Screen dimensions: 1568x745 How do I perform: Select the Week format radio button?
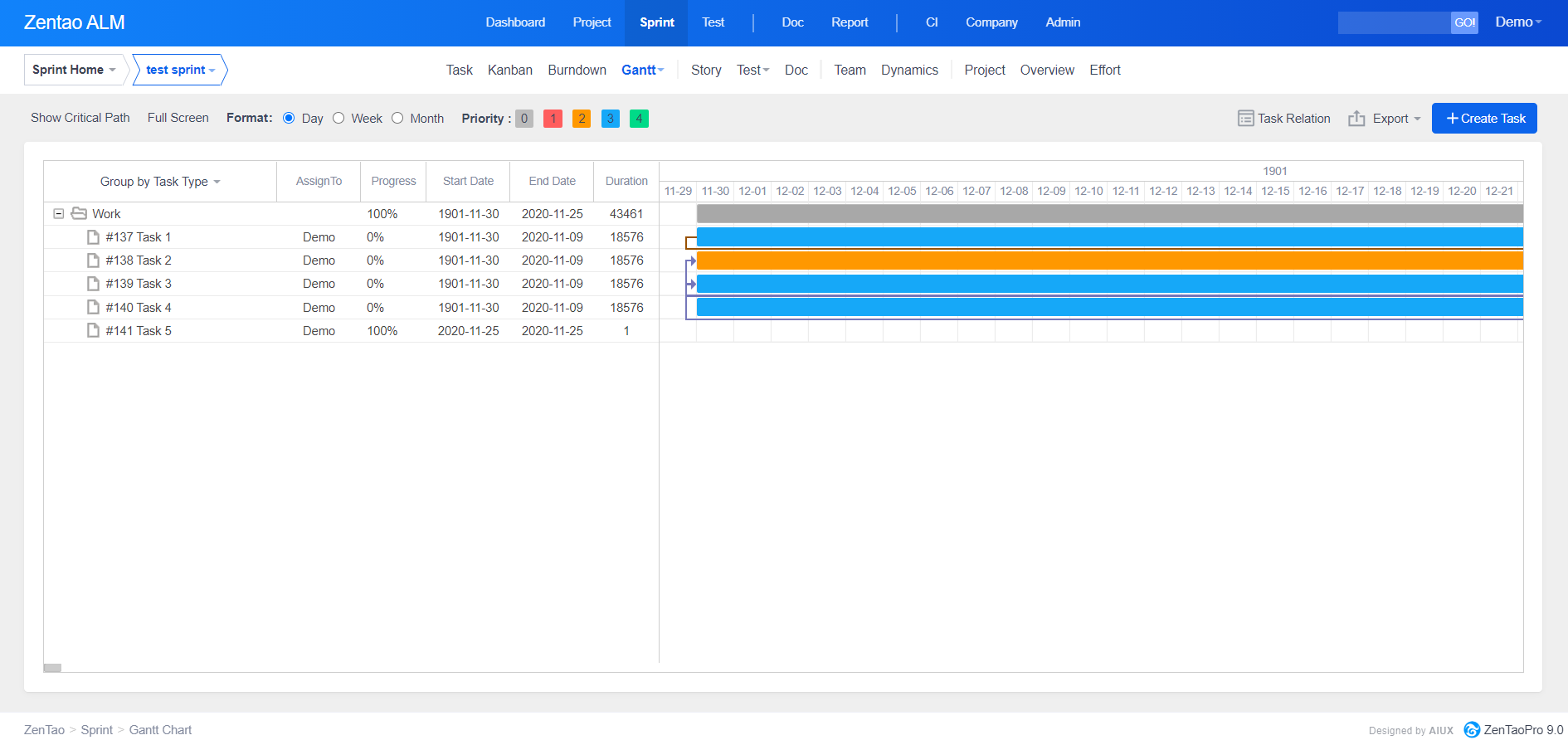(x=338, y=118)
